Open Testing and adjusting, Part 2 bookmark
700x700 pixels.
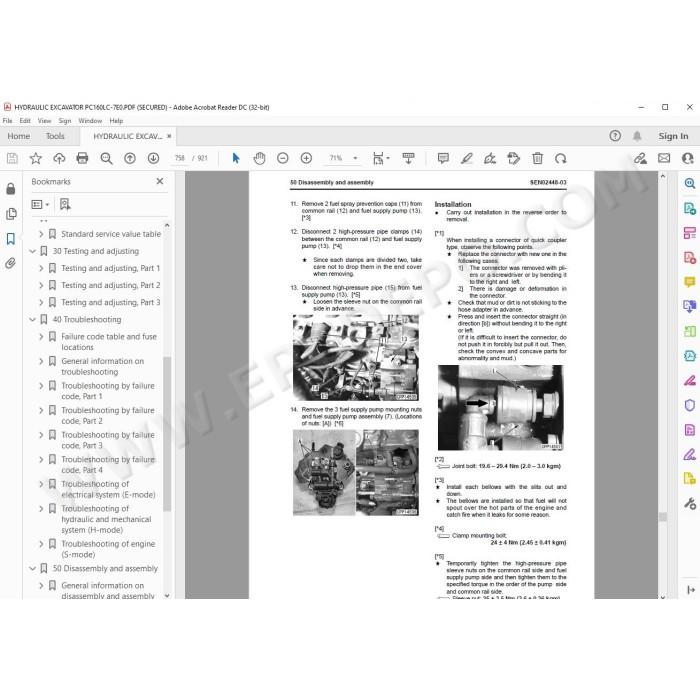[111, 285]
